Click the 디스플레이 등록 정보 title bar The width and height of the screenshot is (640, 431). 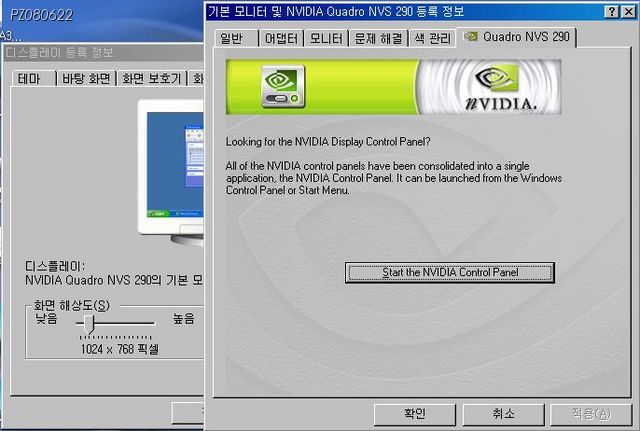click(x=104, y=53)
